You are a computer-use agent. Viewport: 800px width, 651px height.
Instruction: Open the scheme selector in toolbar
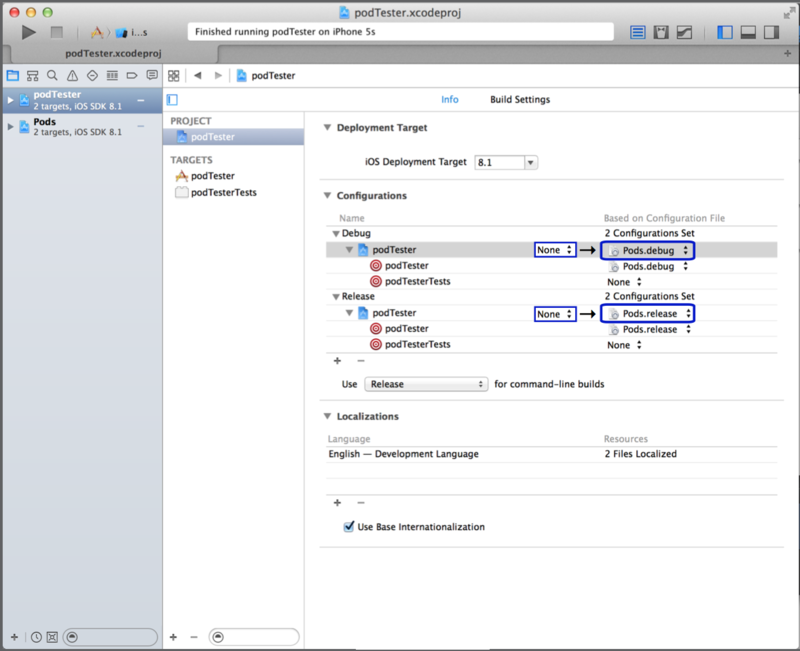tap(119, 32)
